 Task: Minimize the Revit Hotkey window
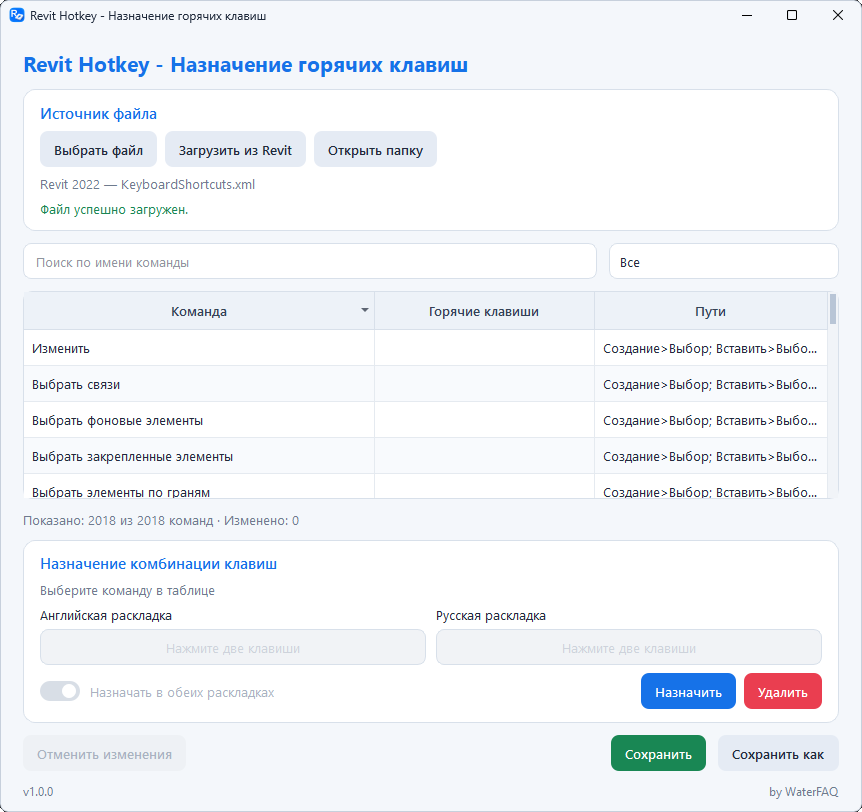(747, 15)
